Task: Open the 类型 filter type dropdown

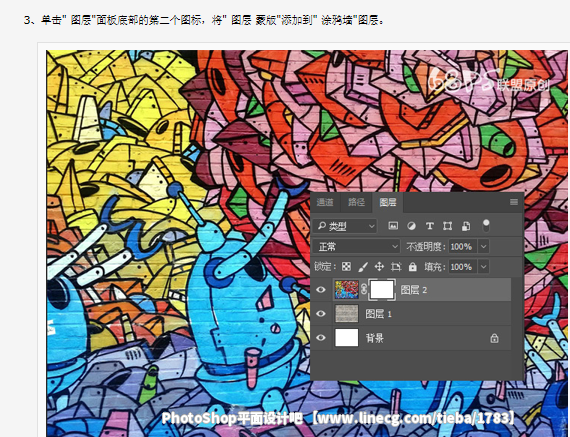Action: [345, 226]
